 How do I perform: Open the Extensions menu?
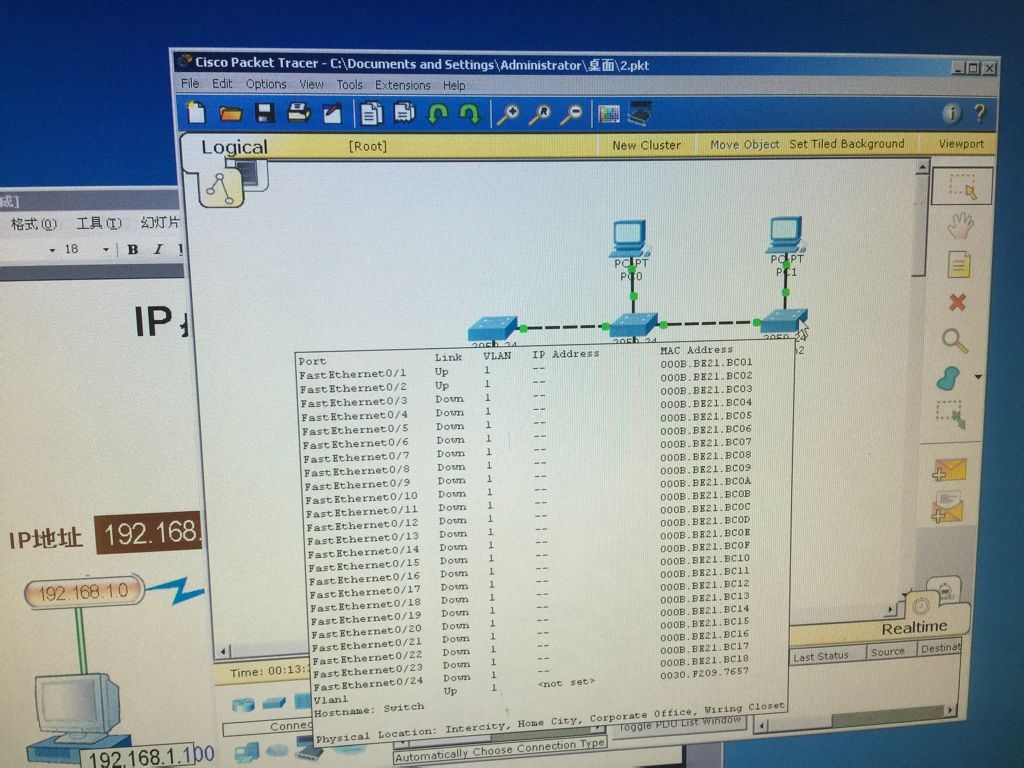coord(402,85)
